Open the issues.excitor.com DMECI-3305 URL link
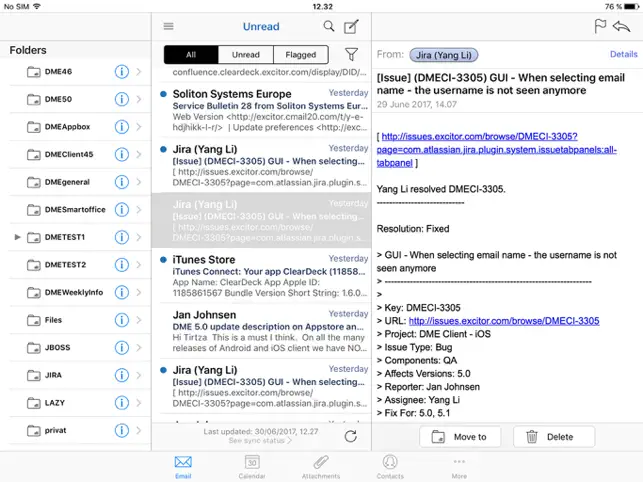Image resolution: width=643 pixels, height=482 pixels. point(504,321)
